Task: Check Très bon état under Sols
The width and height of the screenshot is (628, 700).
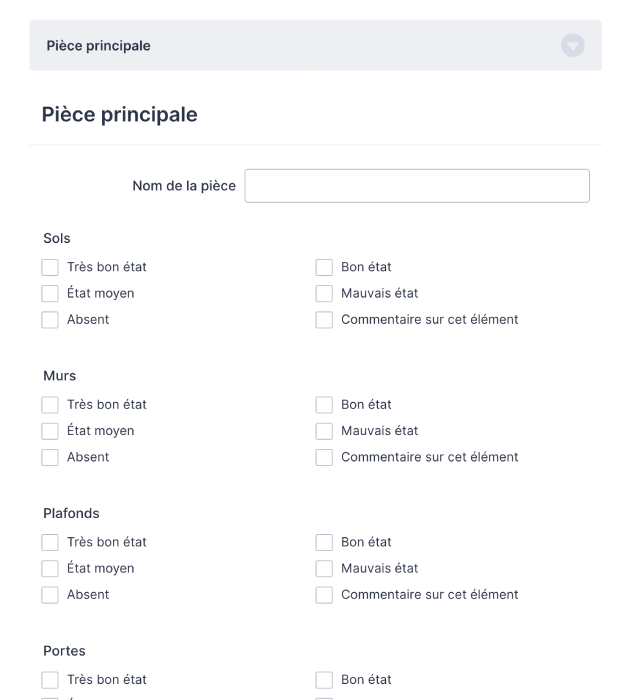Action: tap(50, 267)
